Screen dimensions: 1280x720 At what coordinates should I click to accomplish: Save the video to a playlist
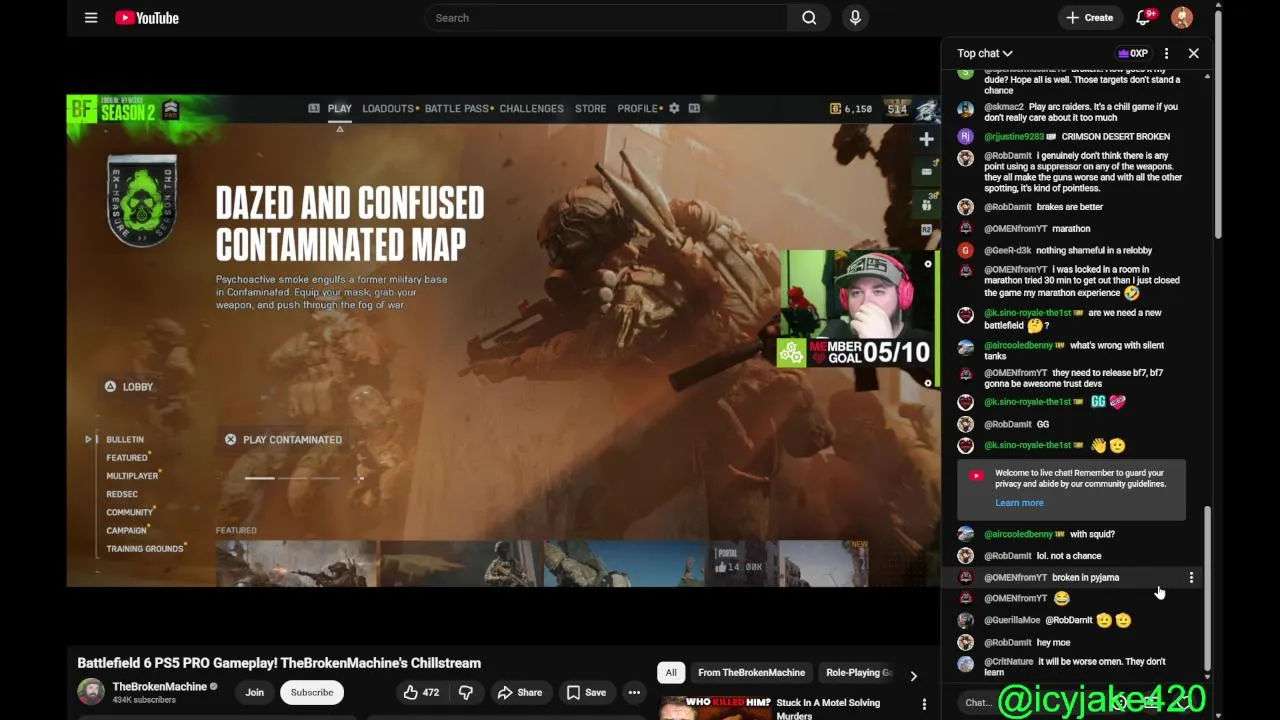click(586, 692)
